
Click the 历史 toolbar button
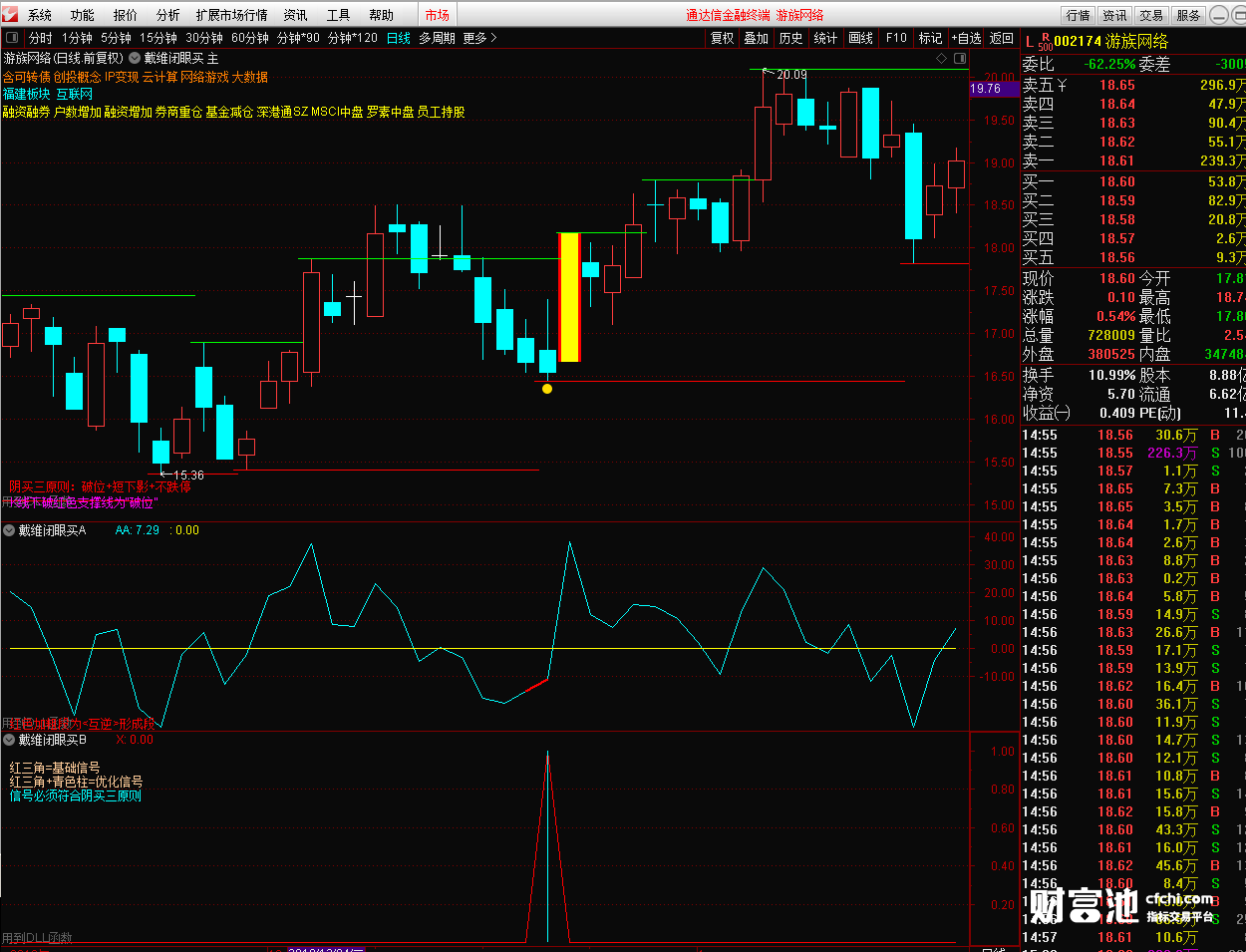(x=791, y=38)
